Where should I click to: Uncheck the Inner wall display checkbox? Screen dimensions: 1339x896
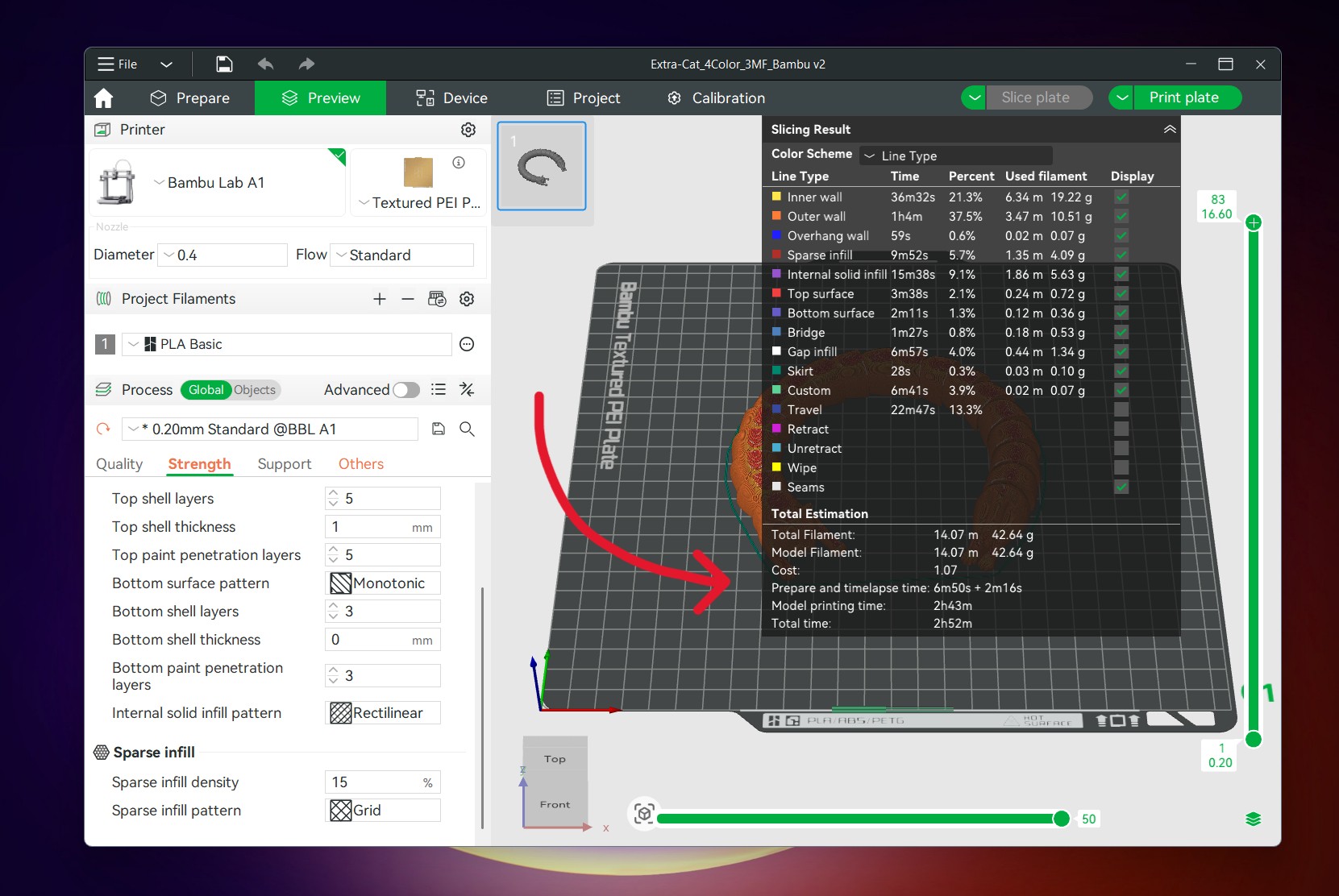tap(1121, 197)
